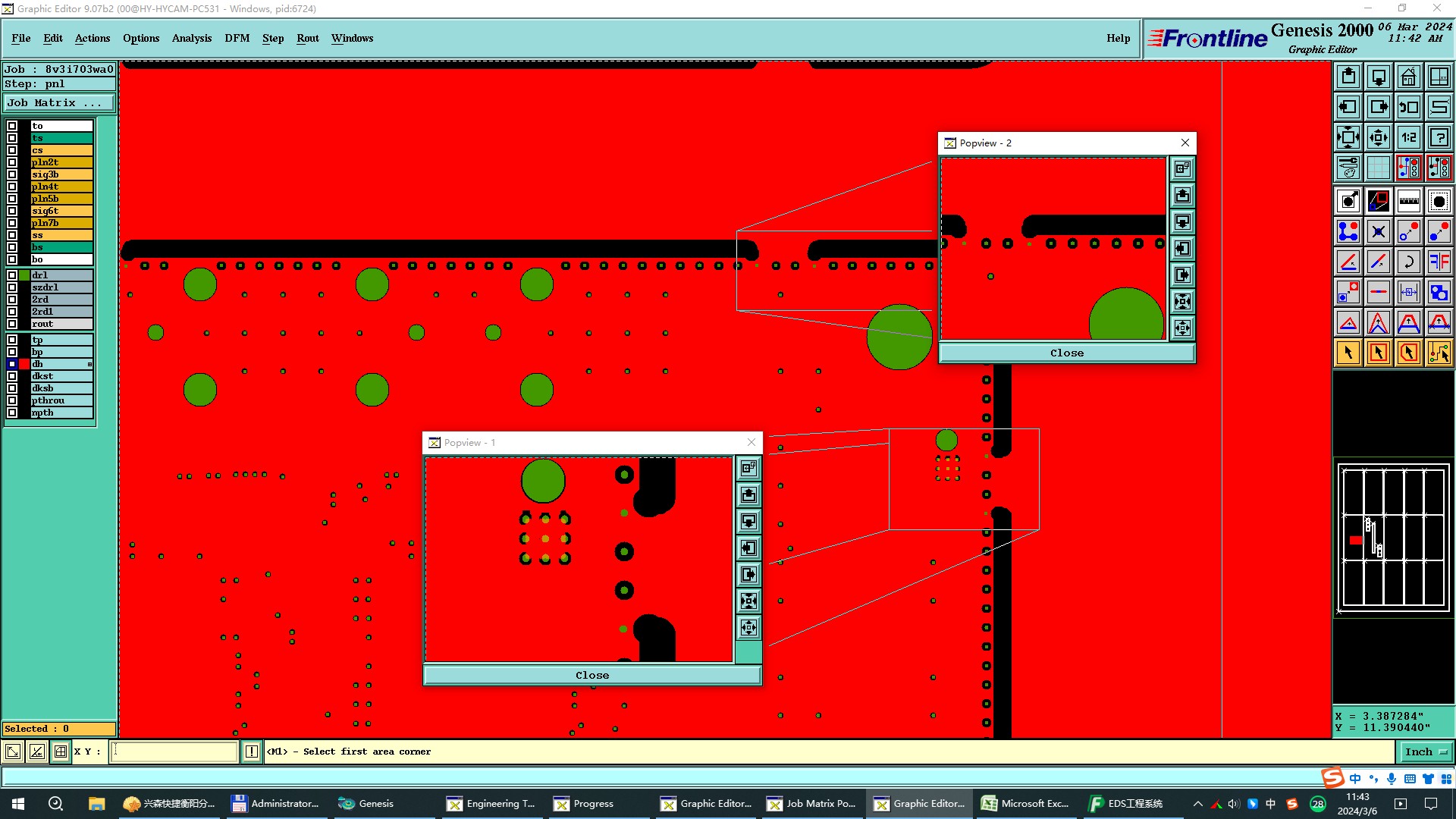Click the red color swatch of dh layer

[x=24, y=364]
